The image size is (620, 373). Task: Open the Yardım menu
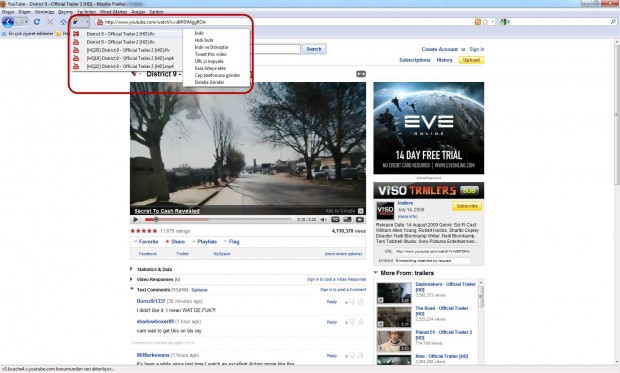[x=157, y=12]
